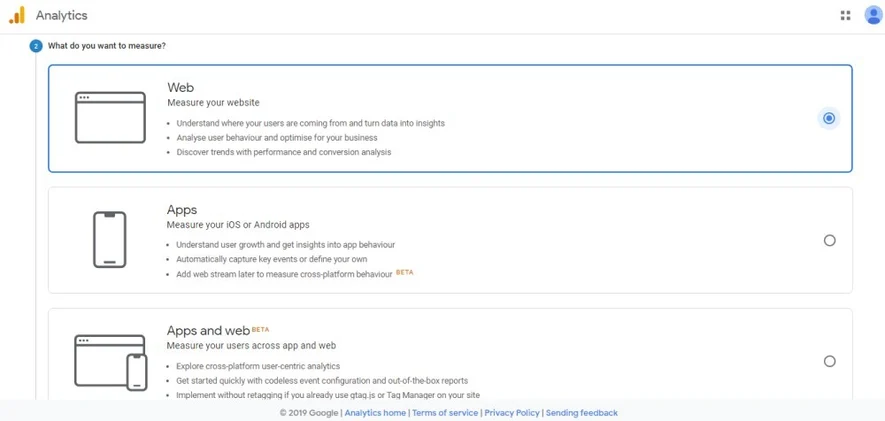This screenshot has height=421, width=885.
Task: Open the Google apps grid icon
Action: (845, 15)
